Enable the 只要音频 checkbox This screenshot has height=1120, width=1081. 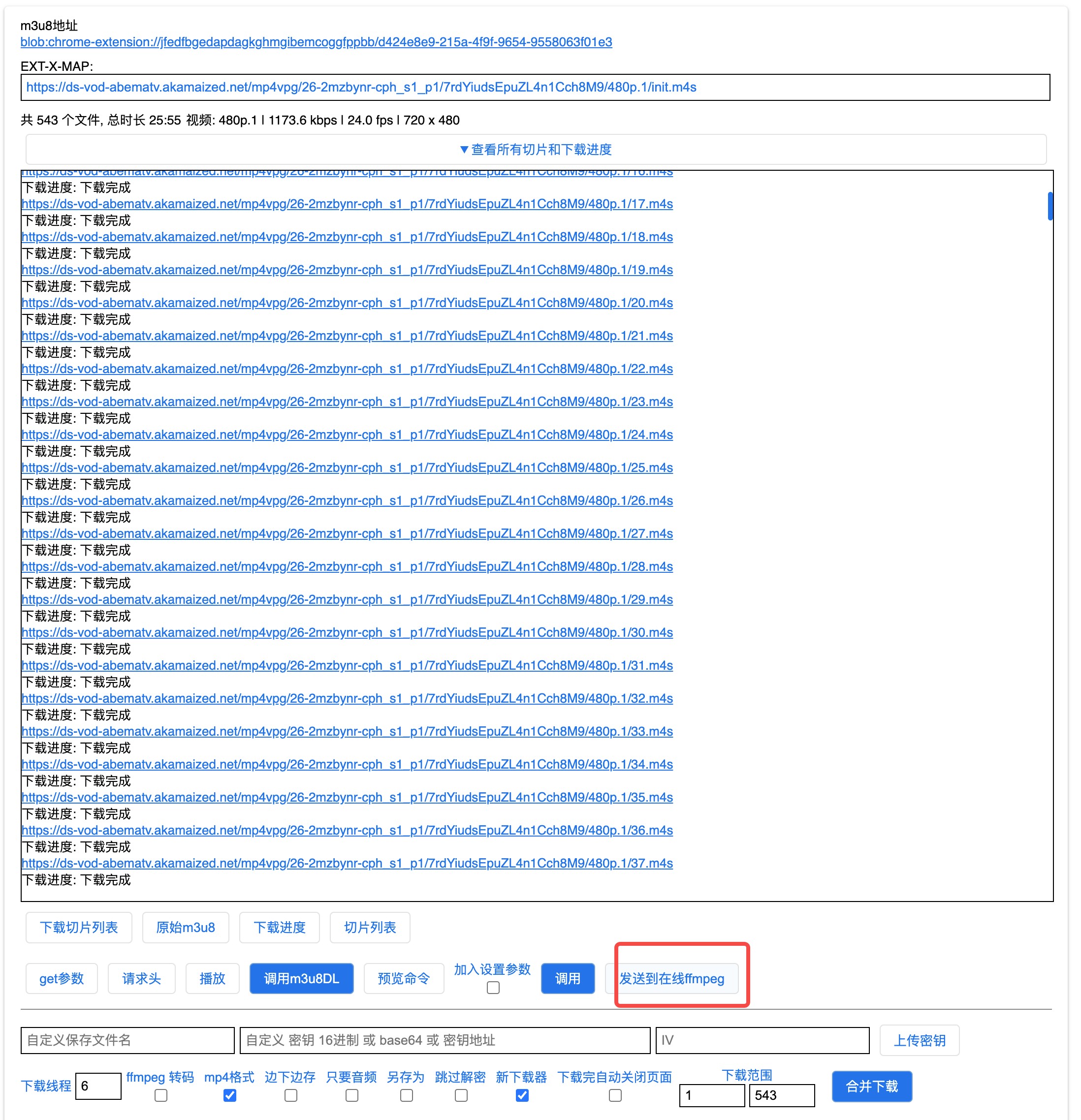(352, 1096)
